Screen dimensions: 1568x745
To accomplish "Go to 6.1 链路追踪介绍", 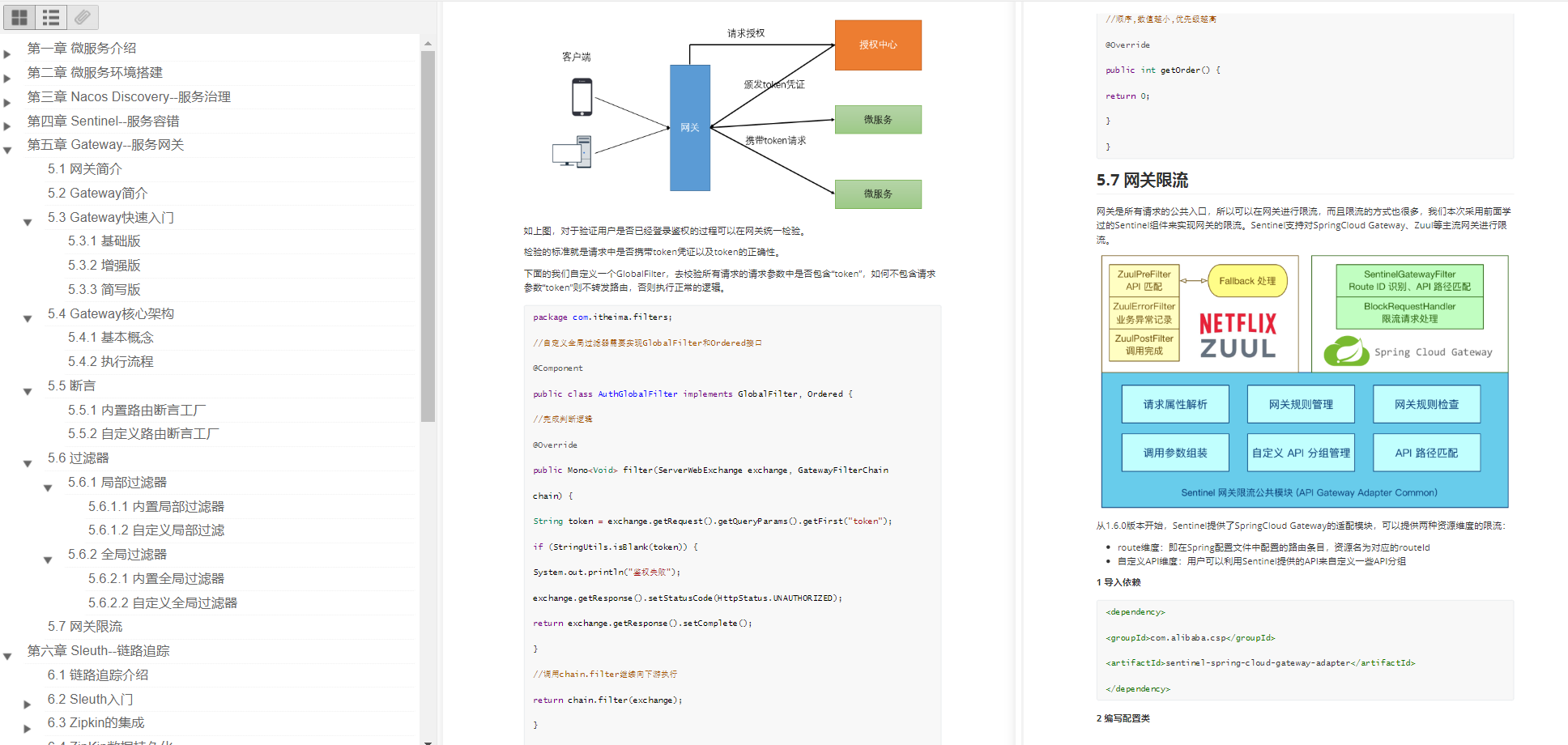I will coord(97,675).
